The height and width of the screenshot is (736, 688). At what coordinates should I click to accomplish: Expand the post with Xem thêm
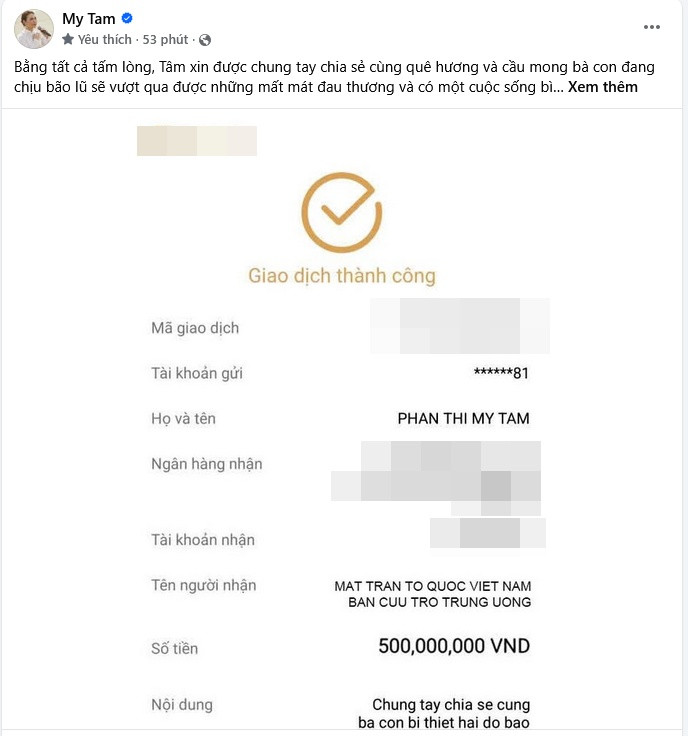coord(603,87)
